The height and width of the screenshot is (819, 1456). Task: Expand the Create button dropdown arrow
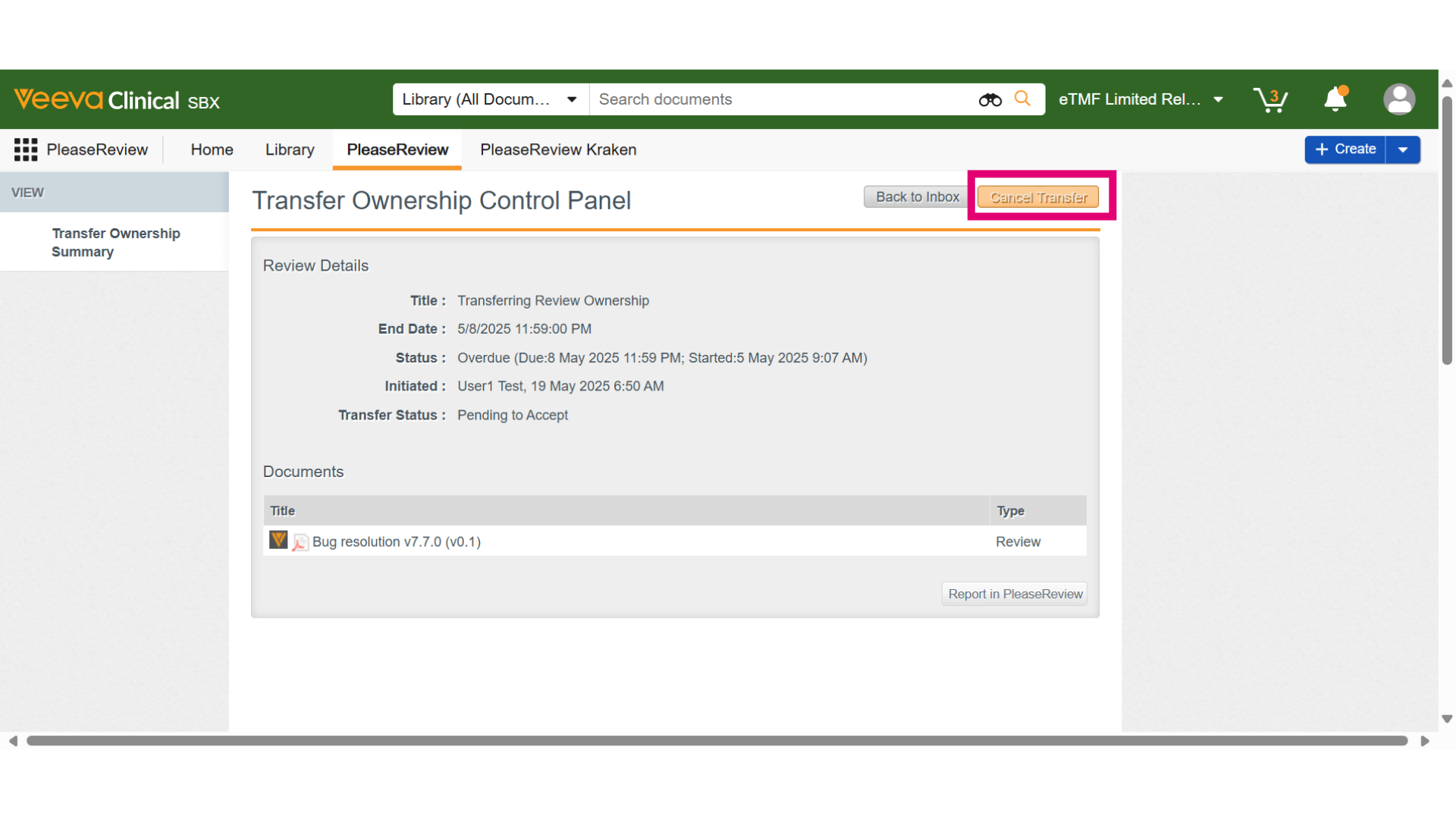pos(1403,149)
